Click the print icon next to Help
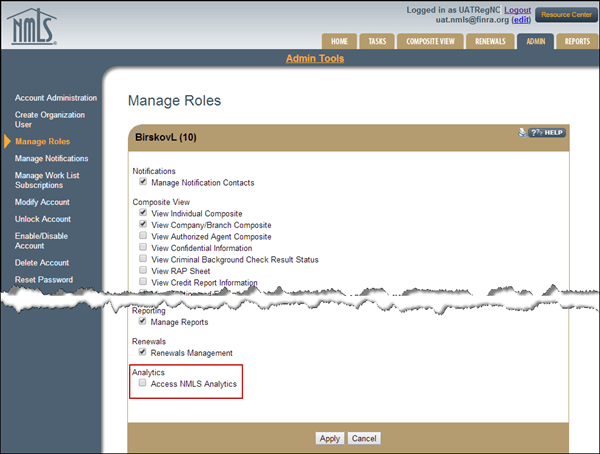This screenshot has height=454, width=600. click(522, 132)
